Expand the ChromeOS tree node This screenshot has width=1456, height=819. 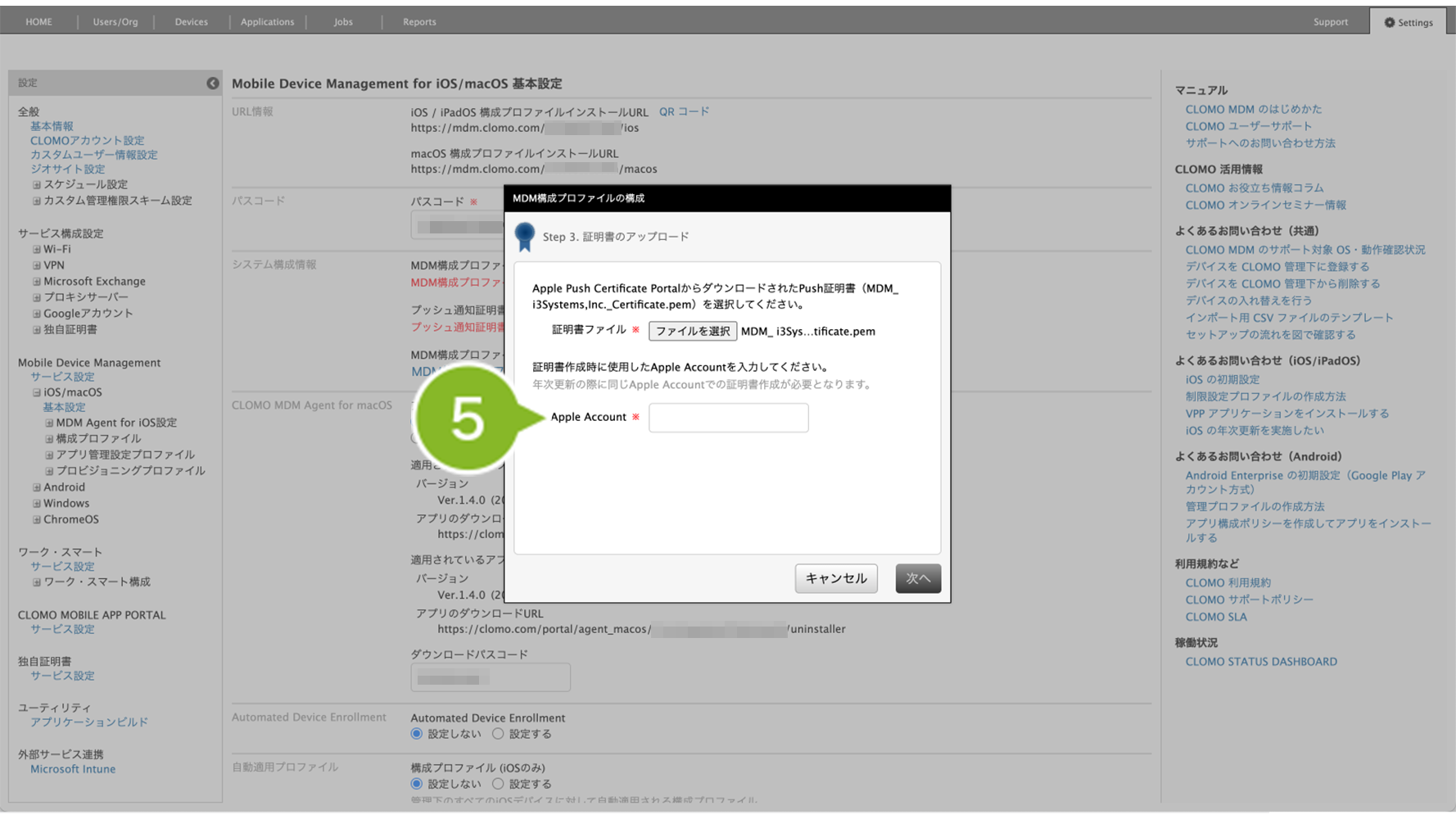(x=36, y=520)
